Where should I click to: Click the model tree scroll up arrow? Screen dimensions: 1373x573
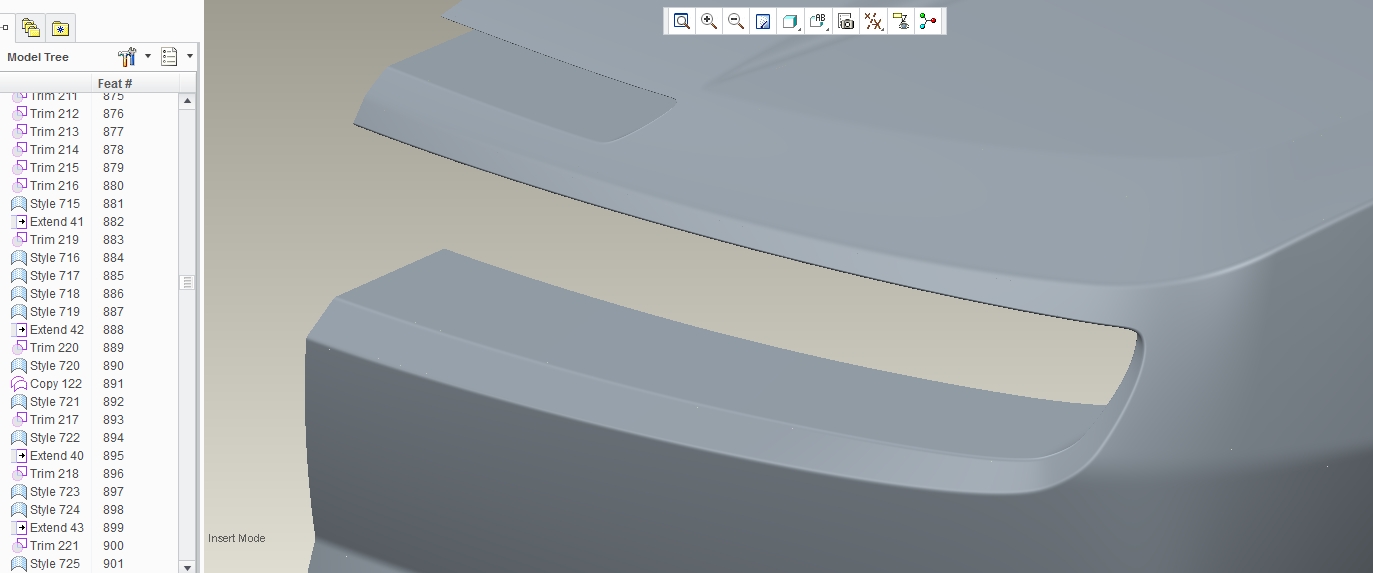tap(187, 101)
